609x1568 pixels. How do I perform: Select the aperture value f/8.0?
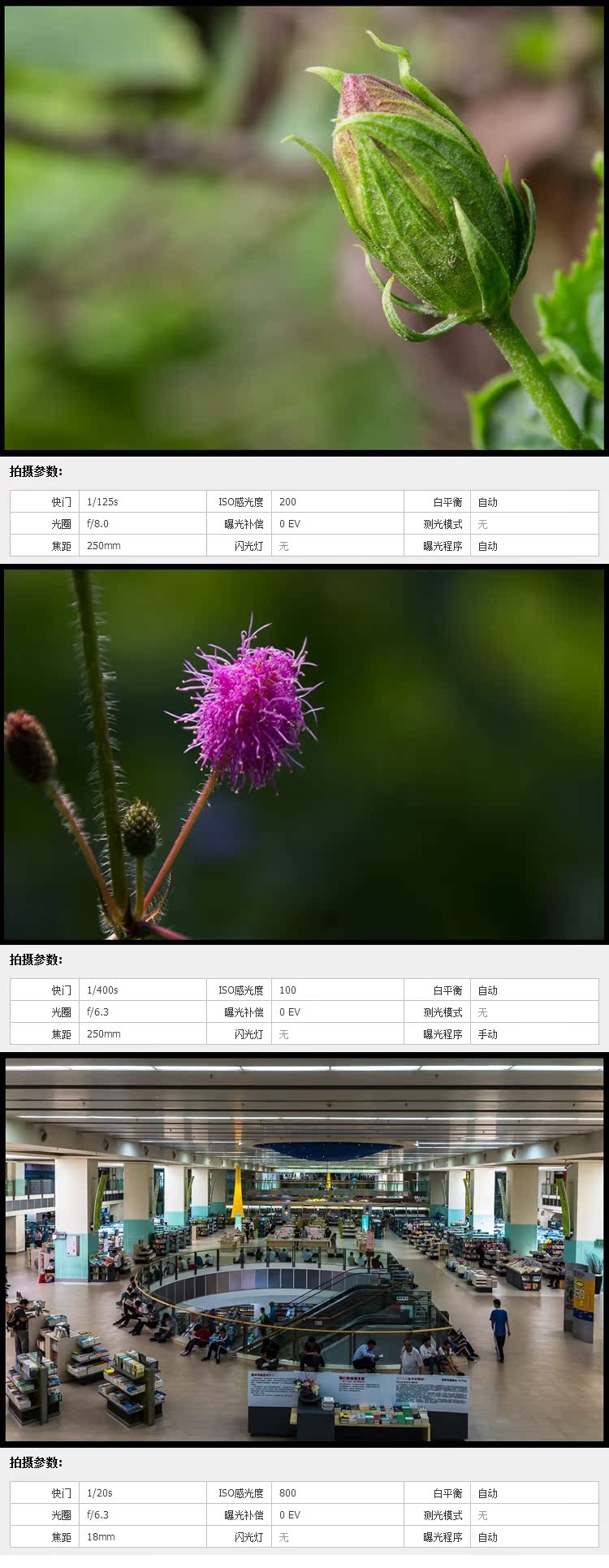(97, 524)
